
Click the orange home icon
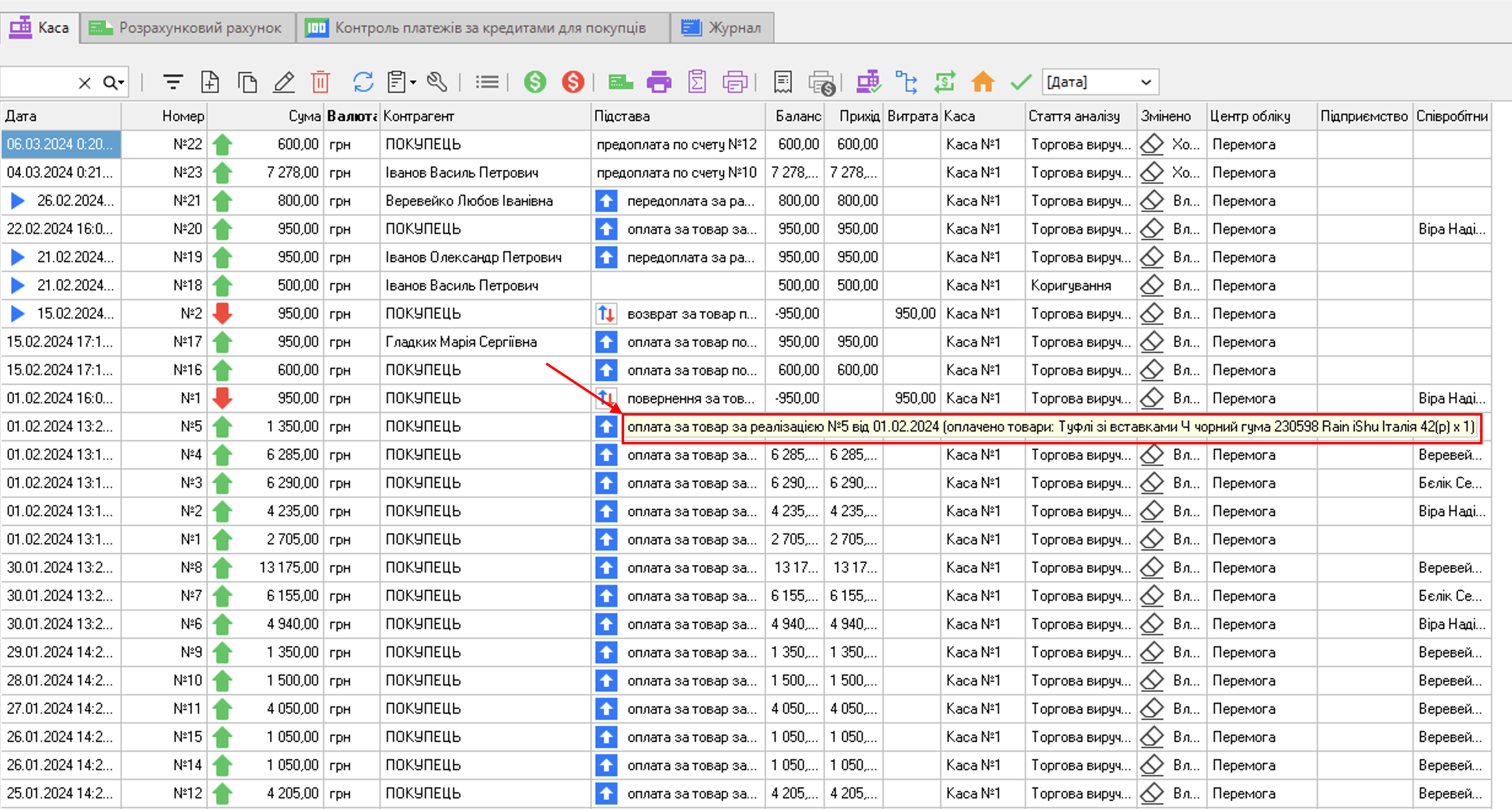(x=983, y=82)
